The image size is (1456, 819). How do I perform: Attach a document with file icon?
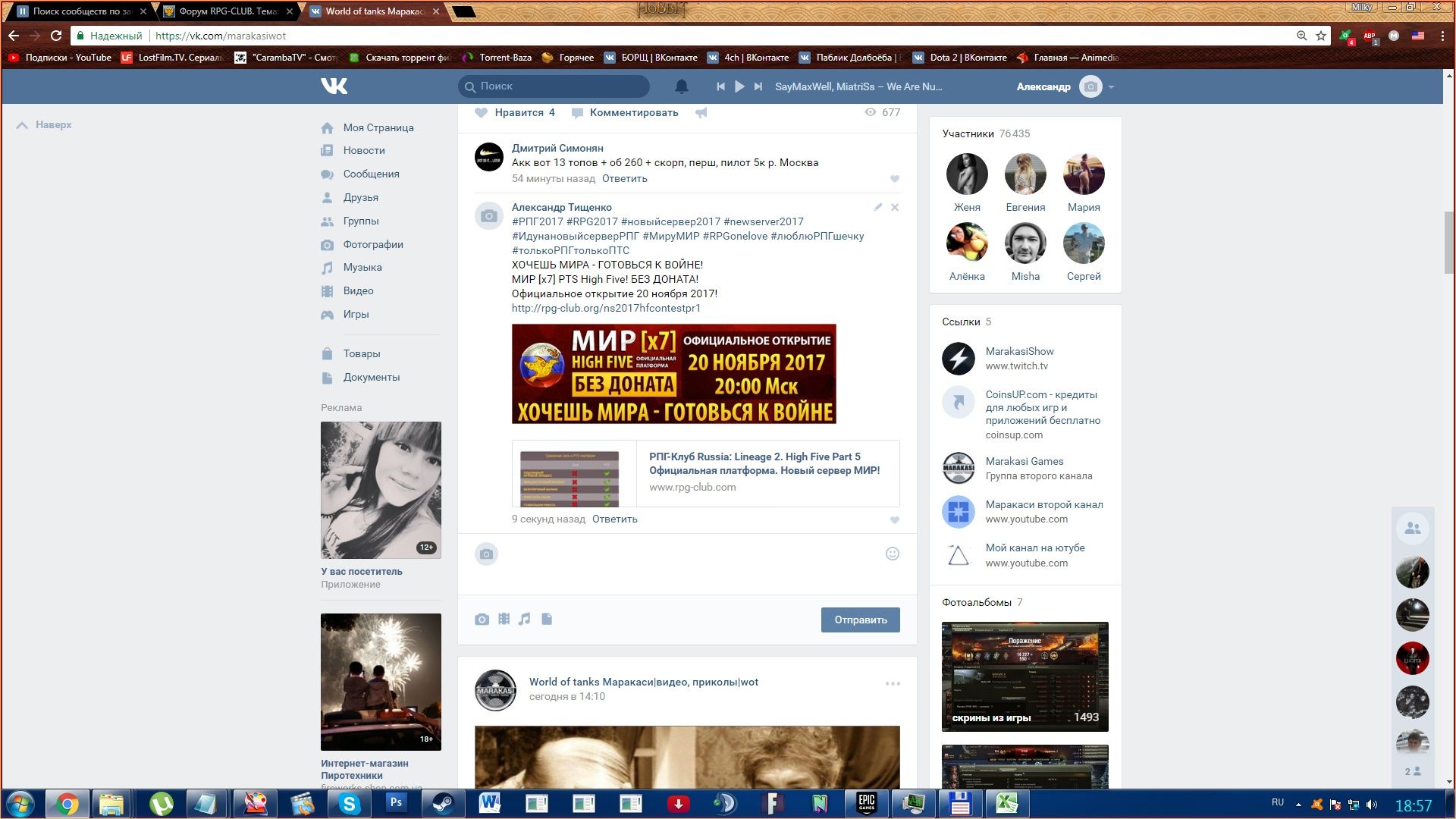547,619
